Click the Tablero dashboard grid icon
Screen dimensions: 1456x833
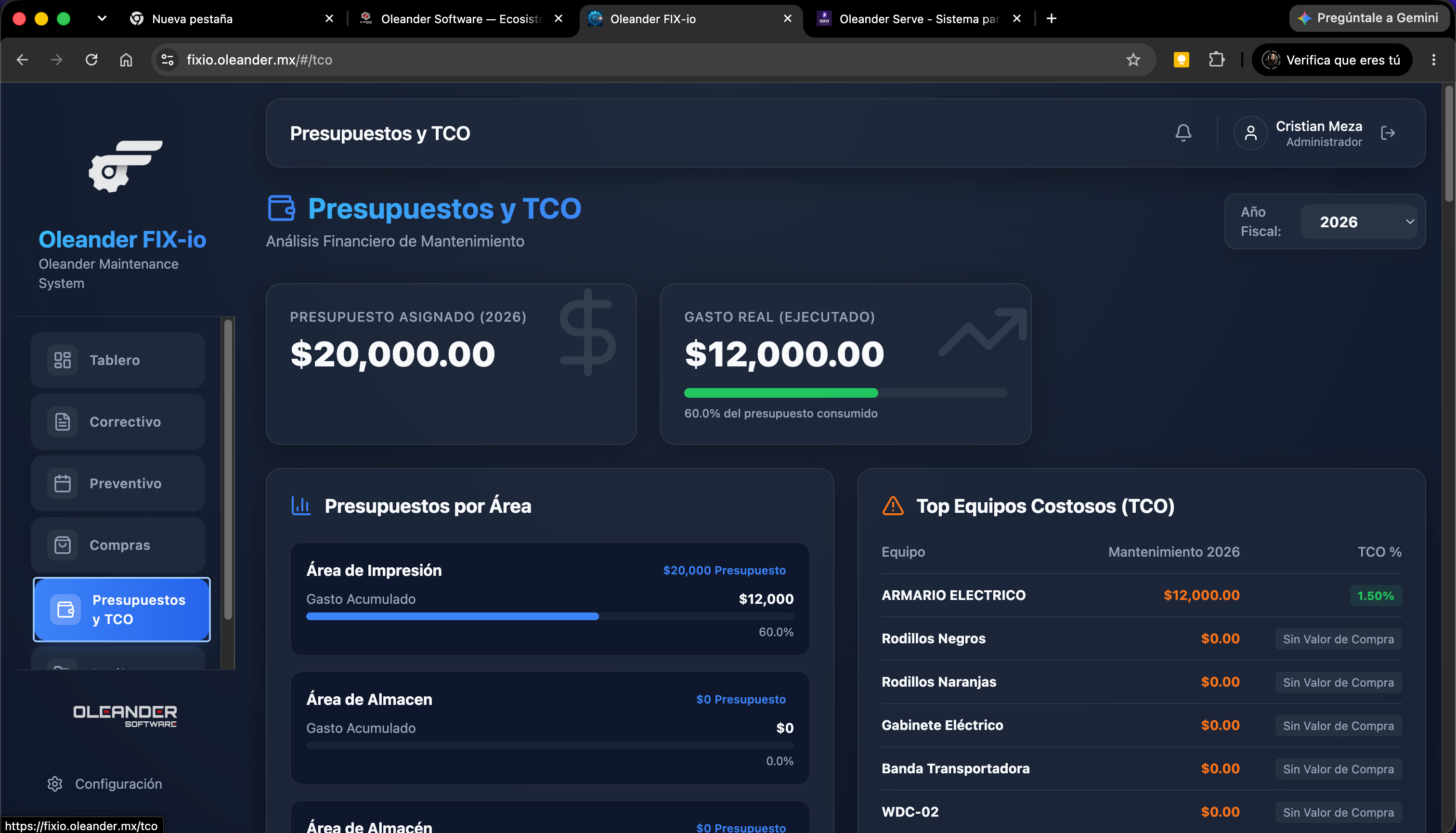tap(63, 360)
